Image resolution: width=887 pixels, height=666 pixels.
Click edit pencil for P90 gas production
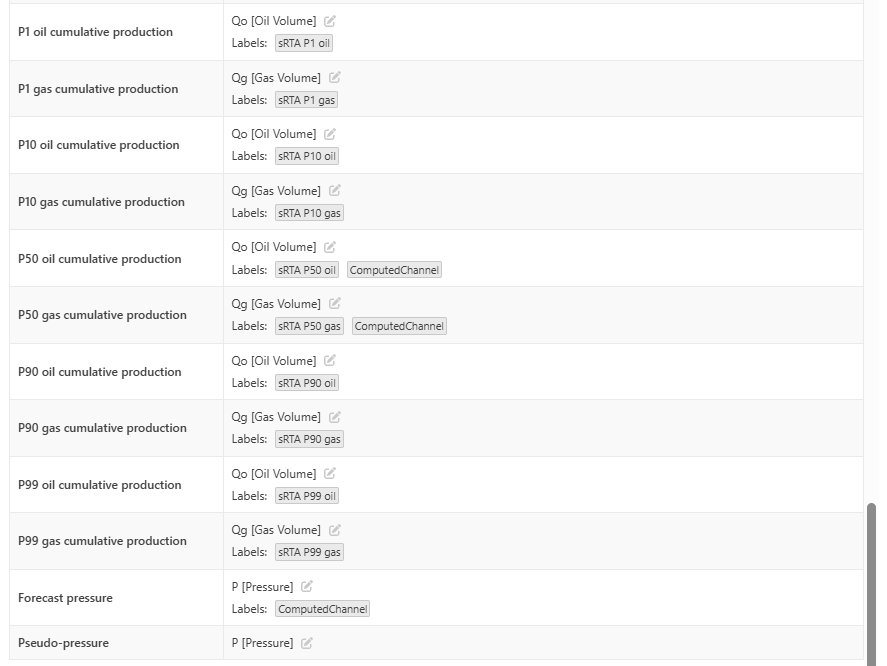click(335, 417)
